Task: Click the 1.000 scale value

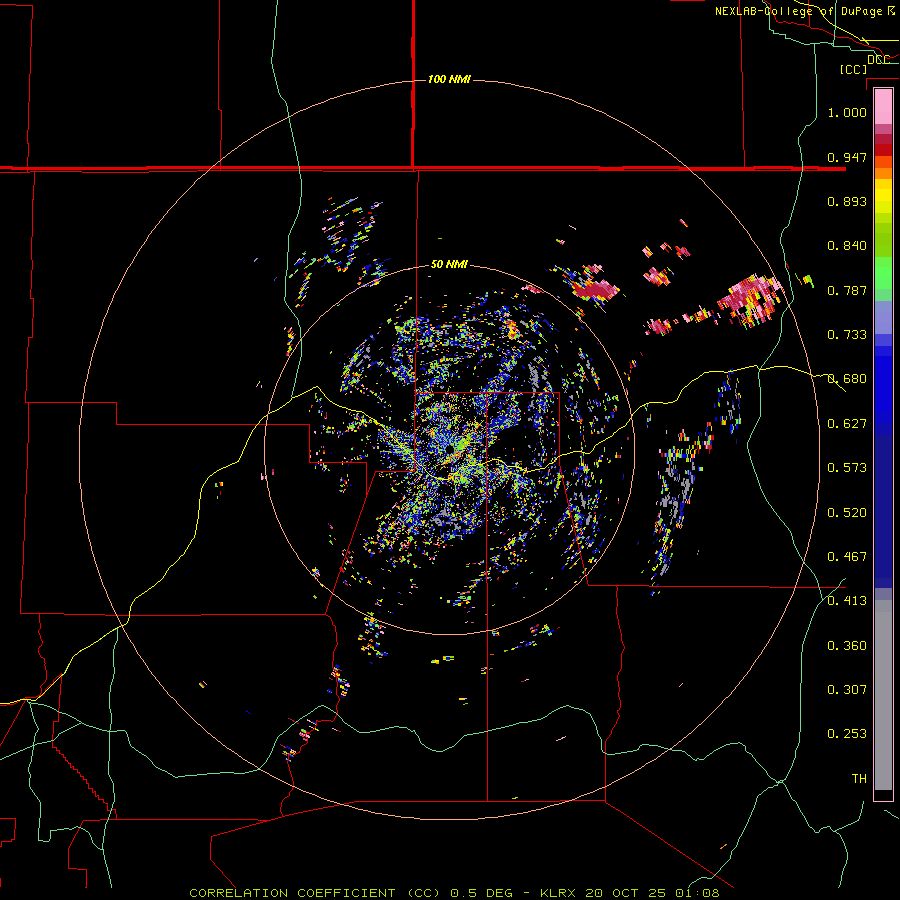Action: [x=847, y=112]
